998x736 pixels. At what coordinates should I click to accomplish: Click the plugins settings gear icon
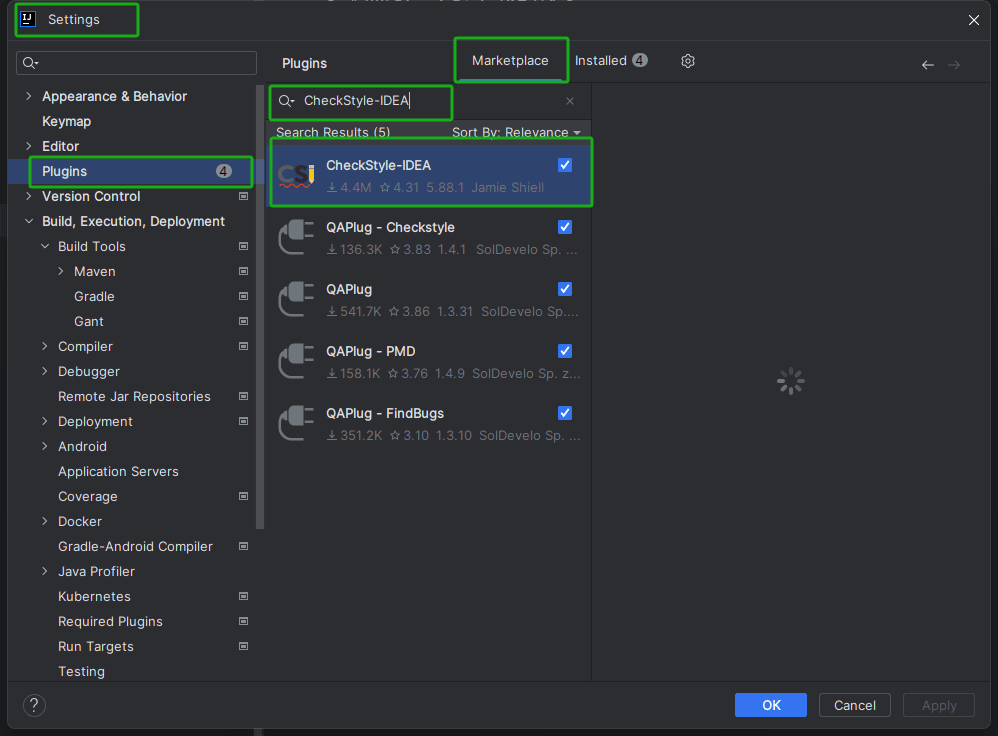(x=688, y=61)
